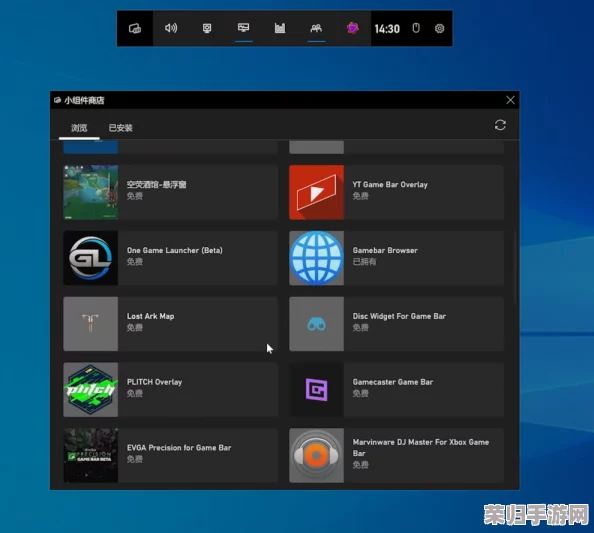Open Disc Widget For Game Bar entry
594x533 pixels.
pyautogui.click(x=396, y=324)
